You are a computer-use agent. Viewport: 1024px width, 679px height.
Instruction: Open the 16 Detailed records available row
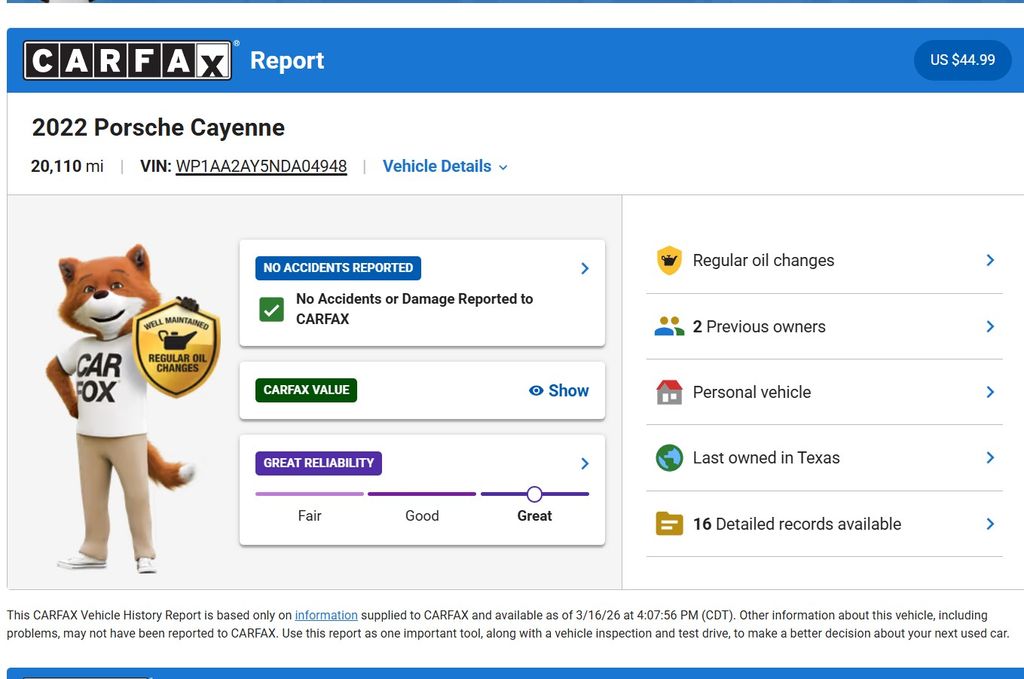coord(824,524)
